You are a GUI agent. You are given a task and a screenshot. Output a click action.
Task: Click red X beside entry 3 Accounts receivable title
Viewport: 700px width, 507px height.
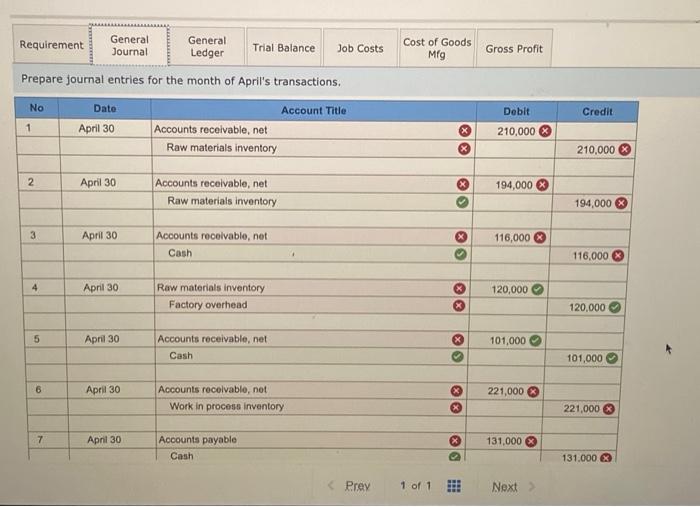(x=461, y=237)
